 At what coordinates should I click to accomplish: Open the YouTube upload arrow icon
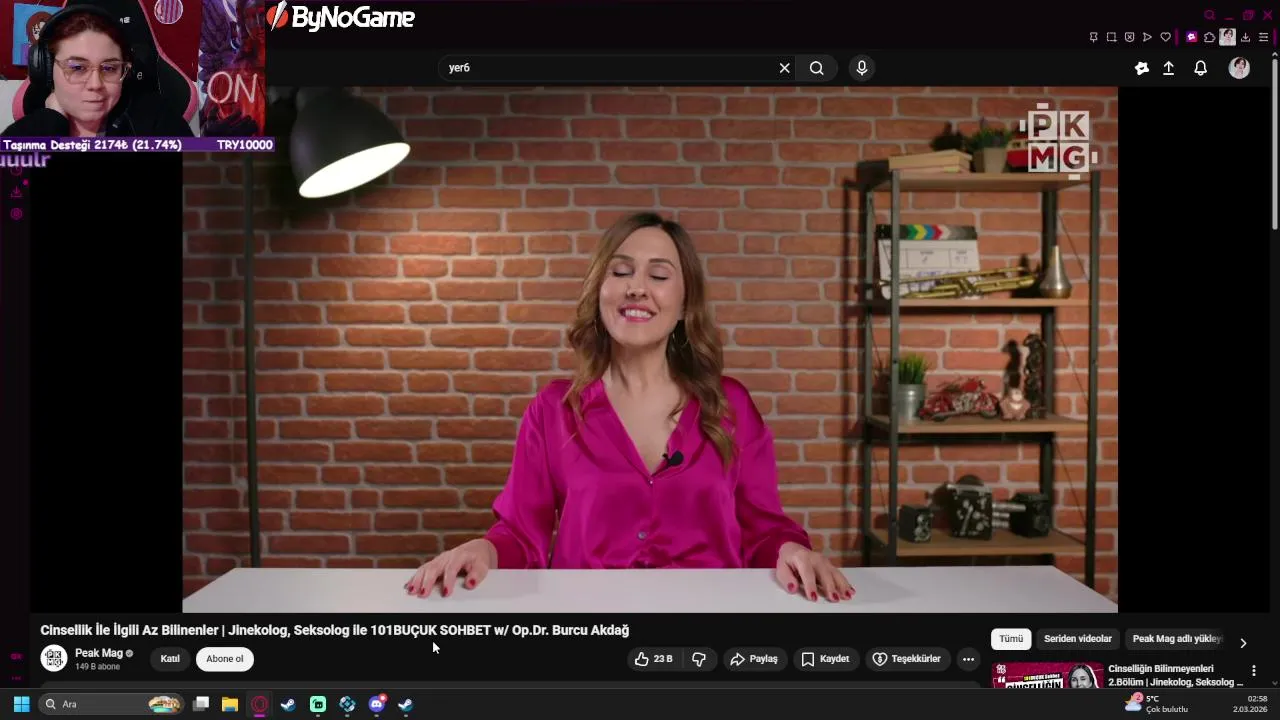click(1168, 68)
